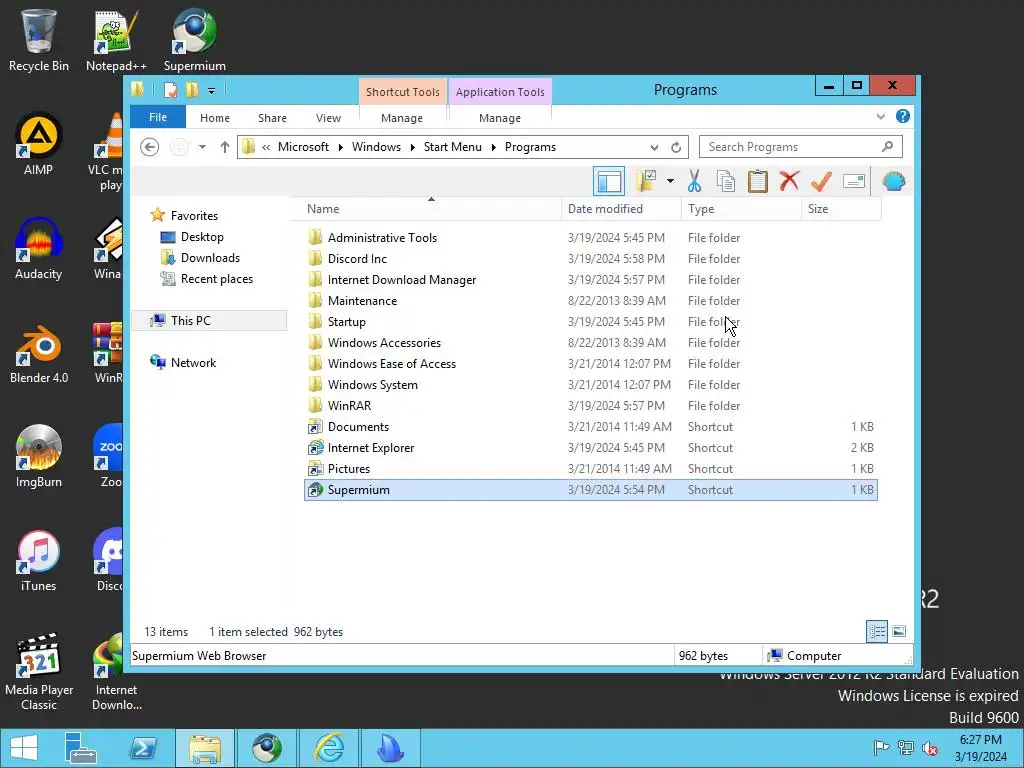
Task: Open the Audacity desktop shortcut
Action: (x=39, y=249)
